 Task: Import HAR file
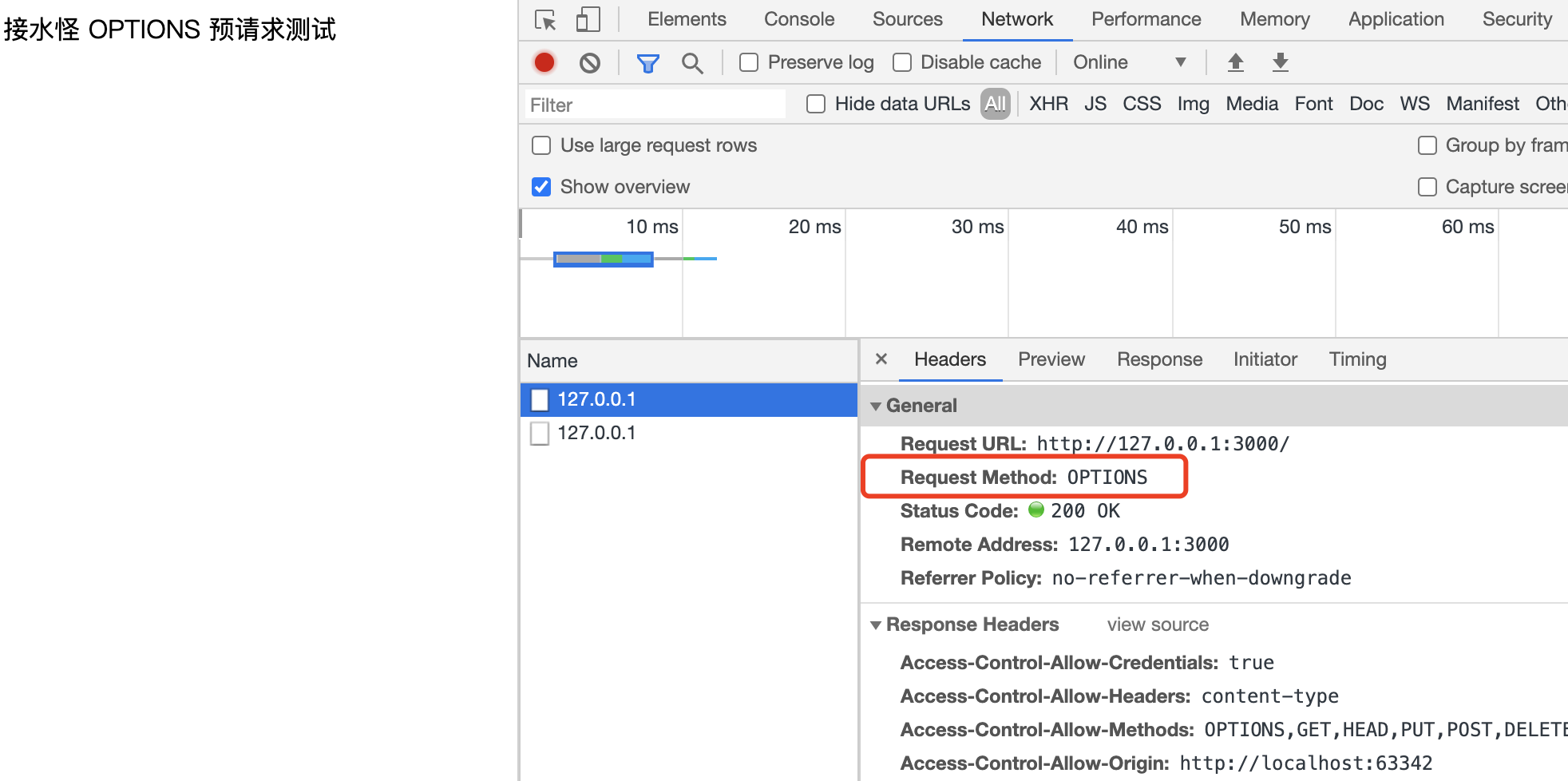click(1236, 61)
